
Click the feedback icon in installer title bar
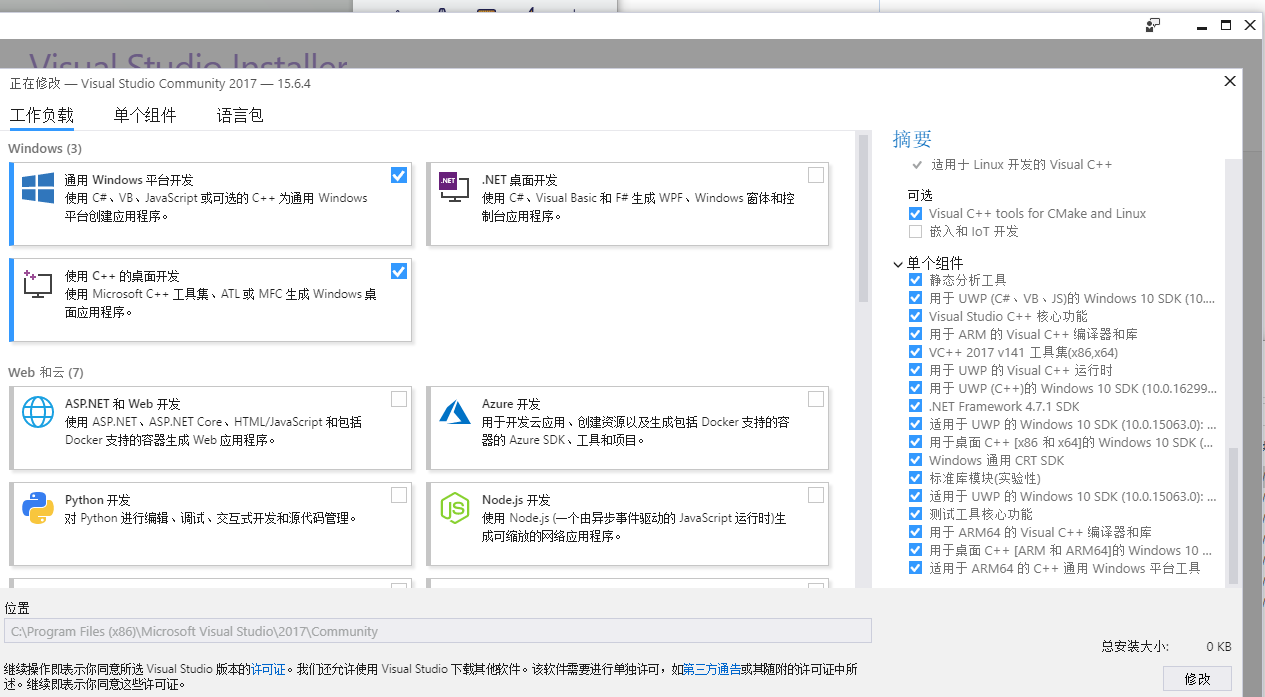[1153, 26]
